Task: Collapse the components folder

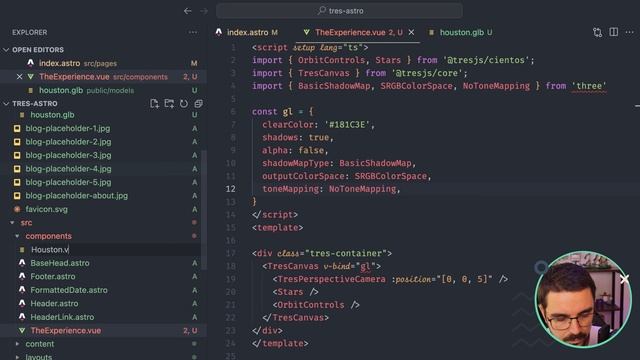Action: pyautogui.click(x=101, y=236)
